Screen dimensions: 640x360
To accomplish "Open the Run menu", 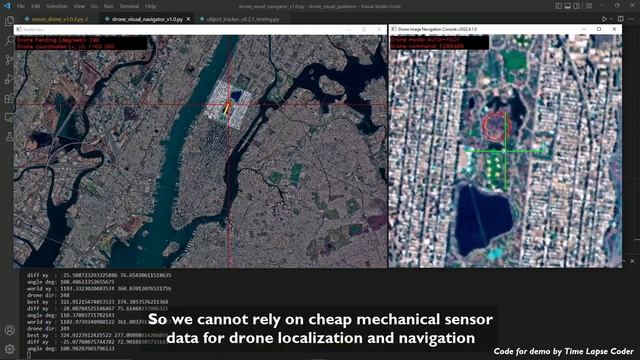I will tap(109, 6).
